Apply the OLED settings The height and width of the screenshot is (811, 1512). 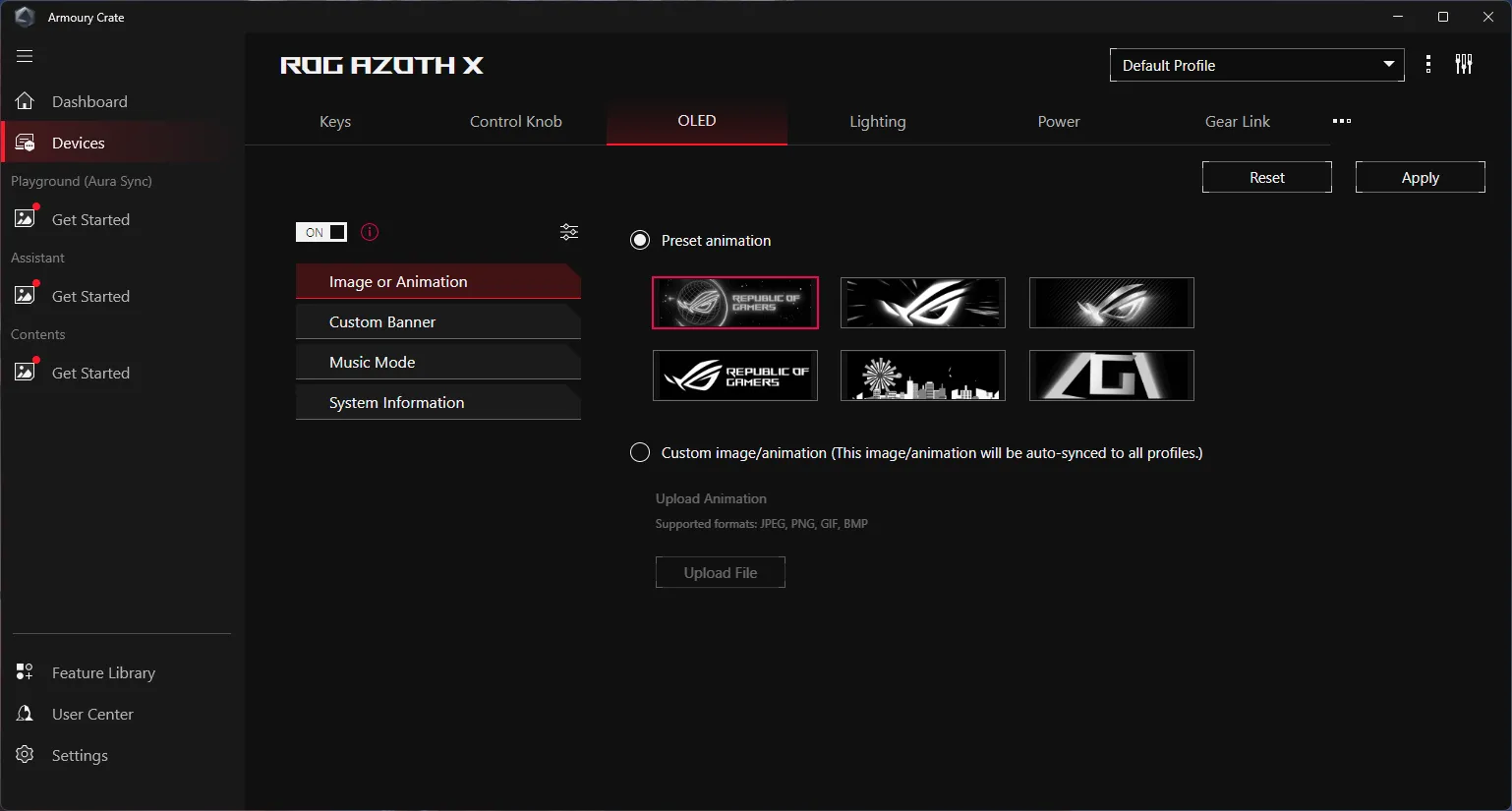(x=1421, y=177)
